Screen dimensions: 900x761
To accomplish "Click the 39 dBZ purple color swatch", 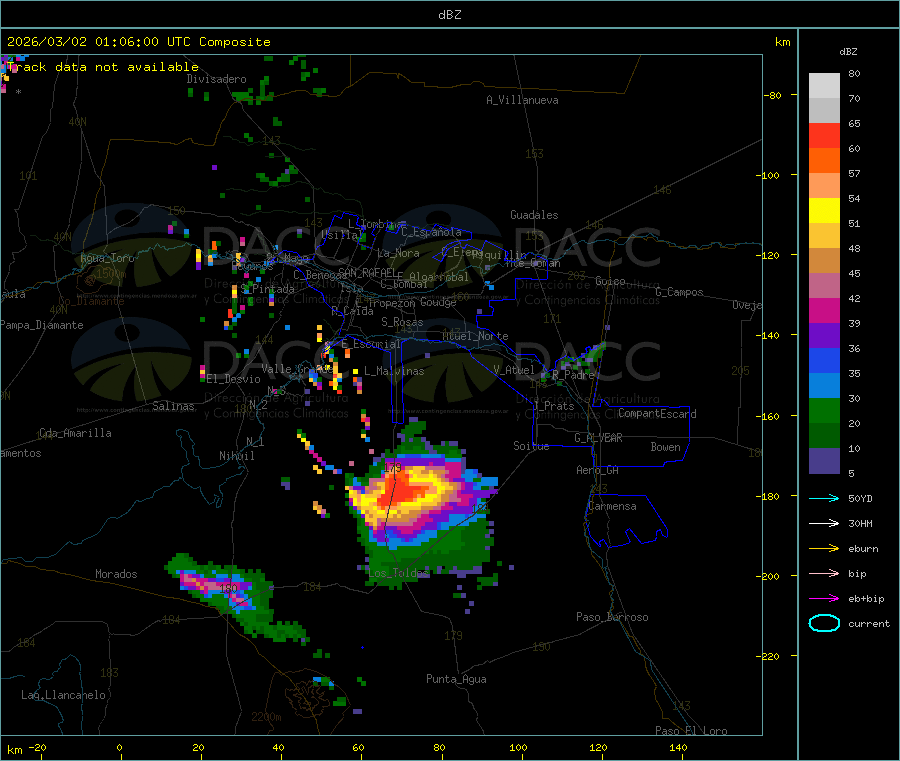I will pos(824,336).
